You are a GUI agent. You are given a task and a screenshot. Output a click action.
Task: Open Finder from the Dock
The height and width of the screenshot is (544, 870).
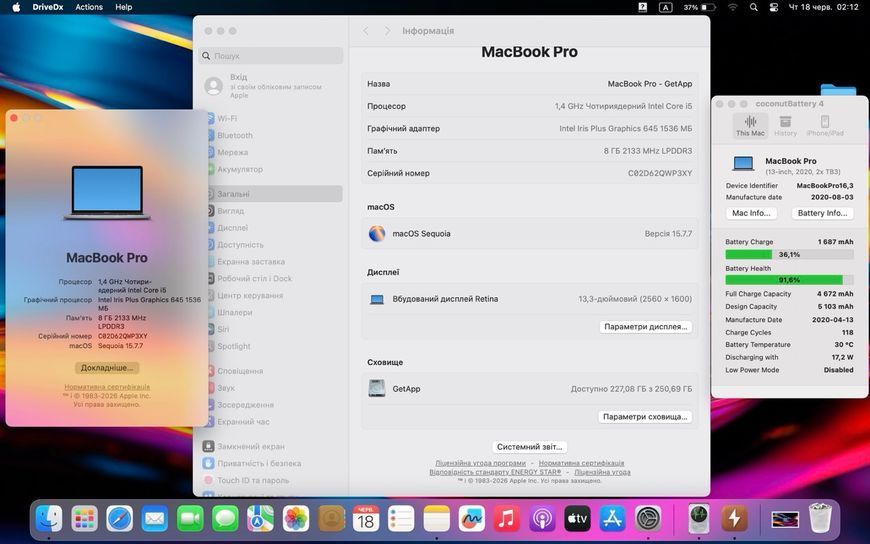point(49,519)
